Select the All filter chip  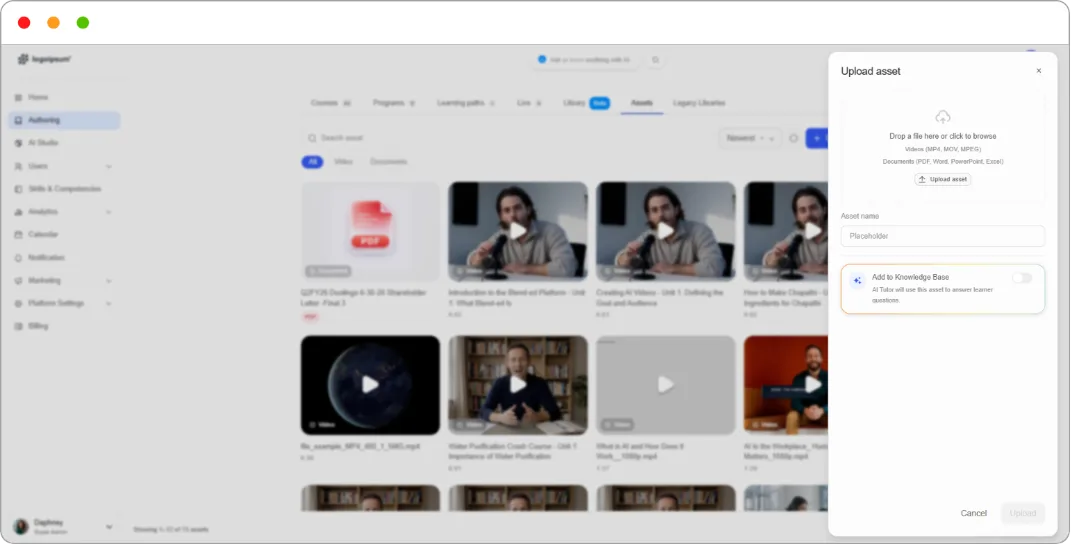(312, 162)
